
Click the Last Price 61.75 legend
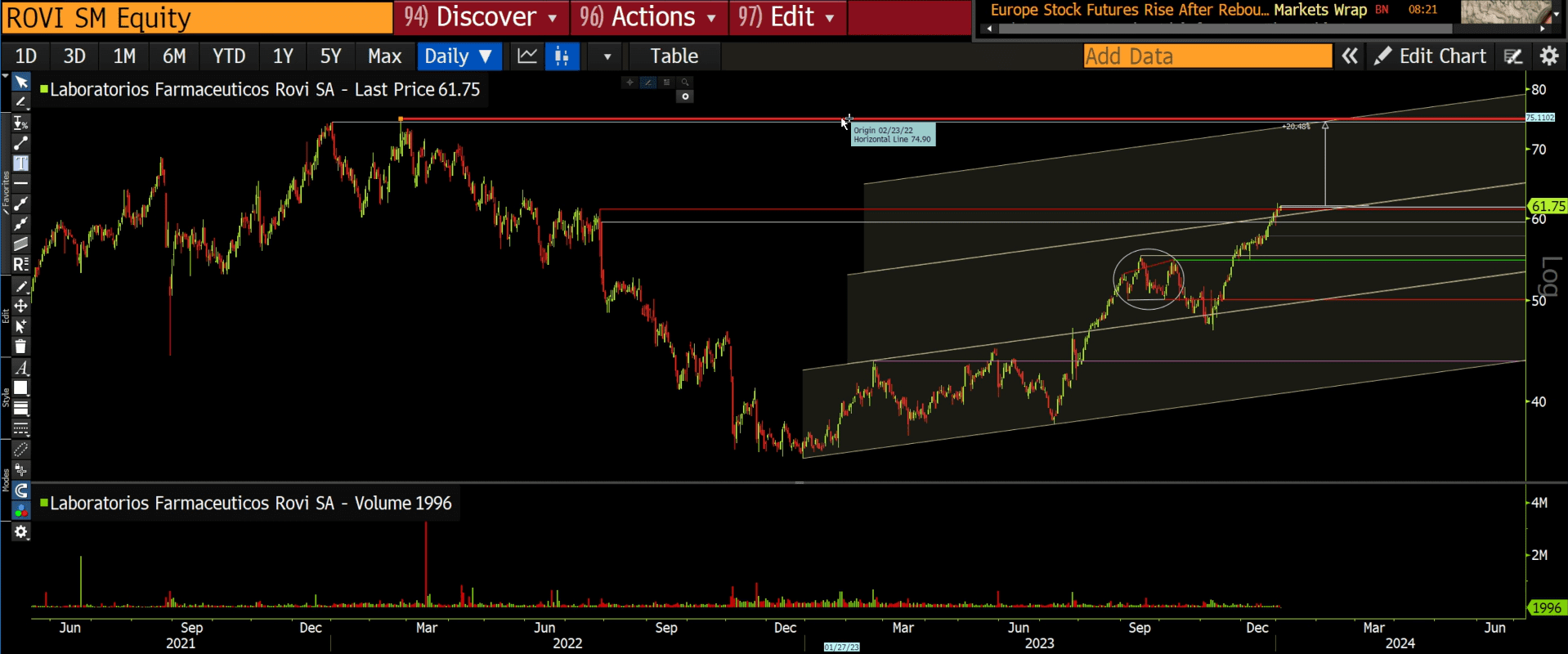(x=262, y=89)
